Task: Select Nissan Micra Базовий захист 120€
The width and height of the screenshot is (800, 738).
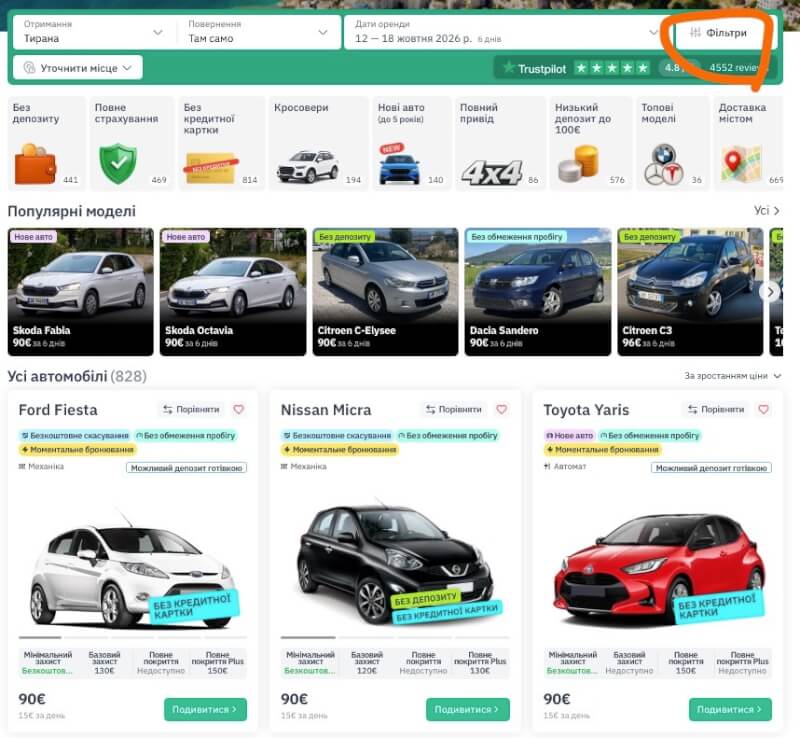Action: click(367, 662)
